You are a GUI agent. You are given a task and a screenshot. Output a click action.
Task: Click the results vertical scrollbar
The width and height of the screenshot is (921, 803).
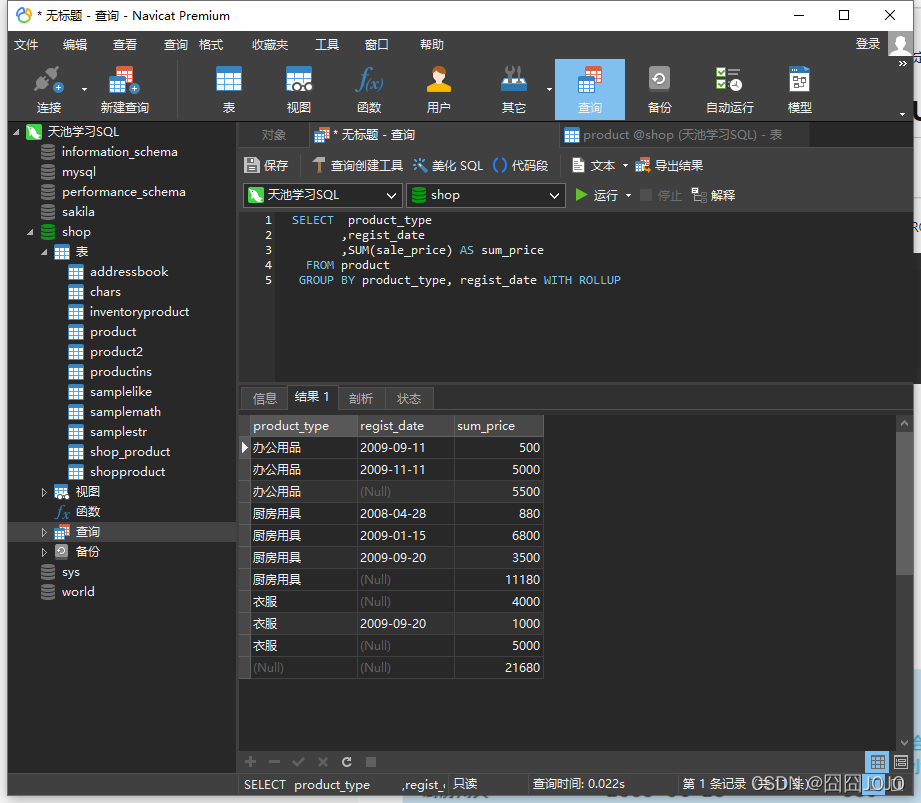point(904,502)
